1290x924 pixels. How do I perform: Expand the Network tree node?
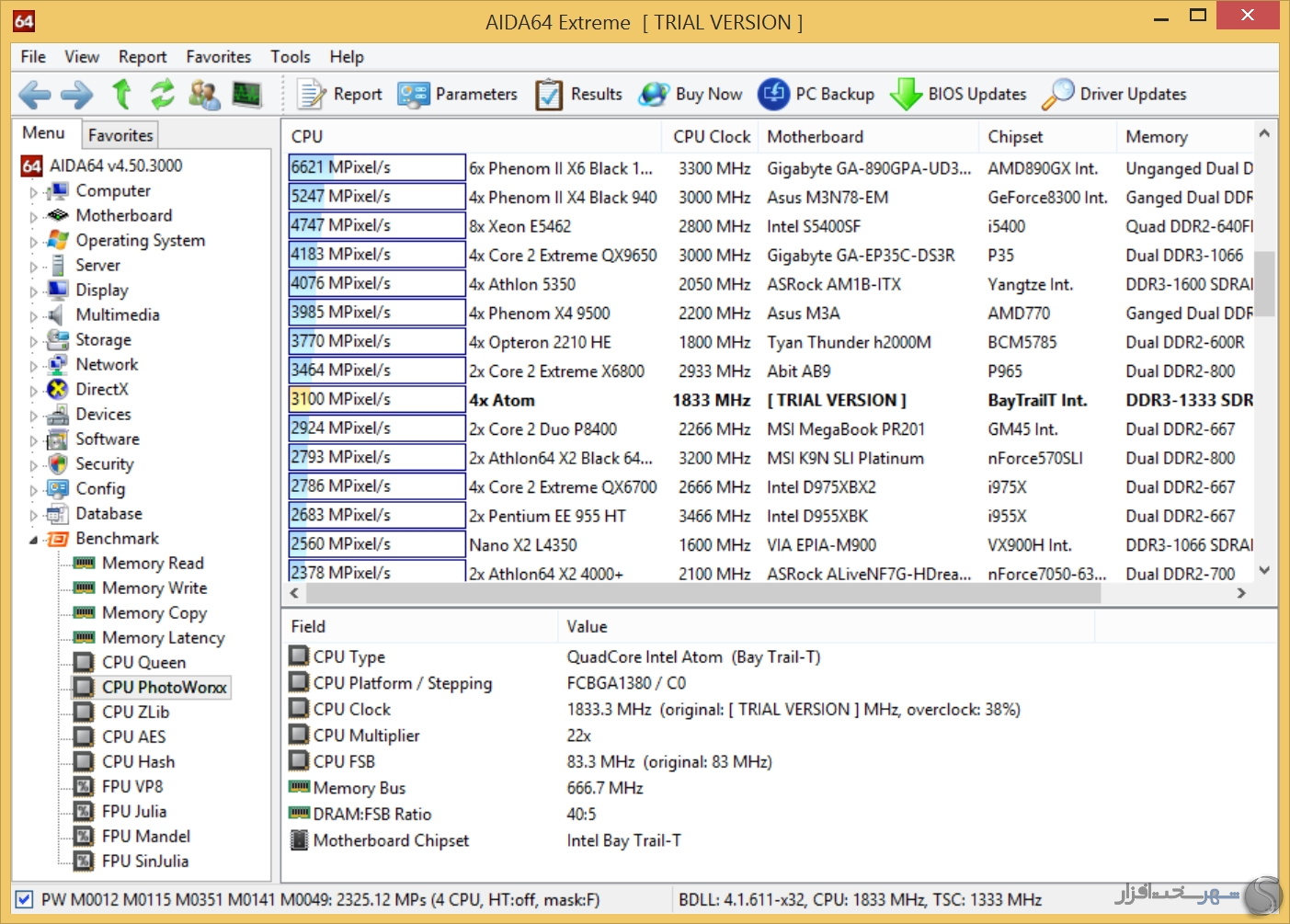point(34,366)
